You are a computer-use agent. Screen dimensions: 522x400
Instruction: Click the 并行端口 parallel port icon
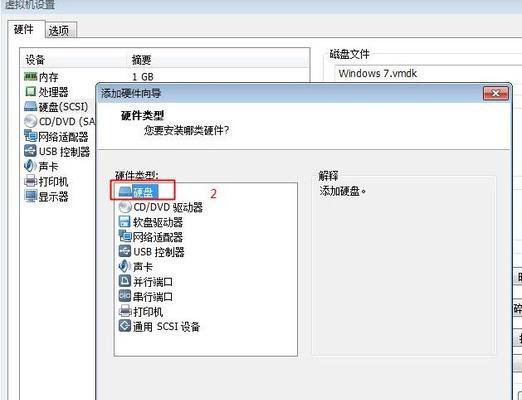(x=125, y=281)
